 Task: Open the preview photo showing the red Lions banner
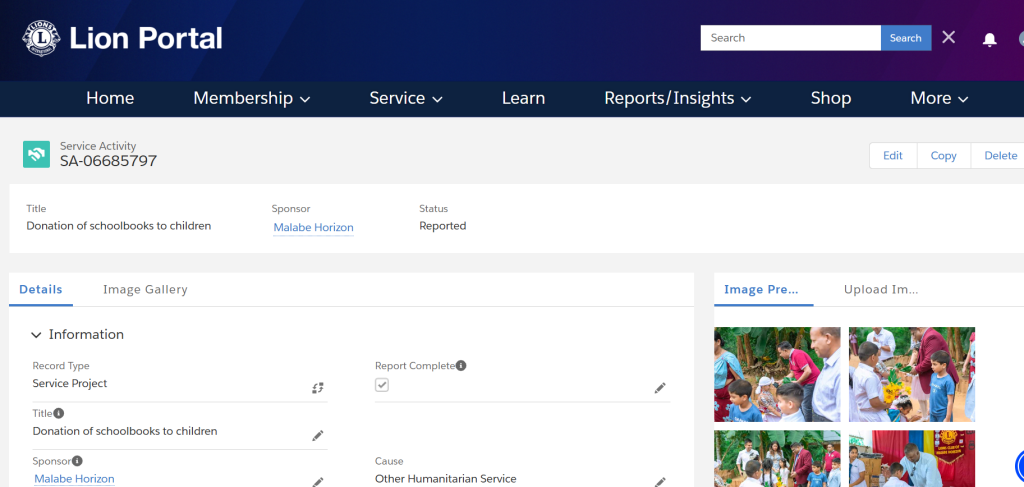[912, 458]
